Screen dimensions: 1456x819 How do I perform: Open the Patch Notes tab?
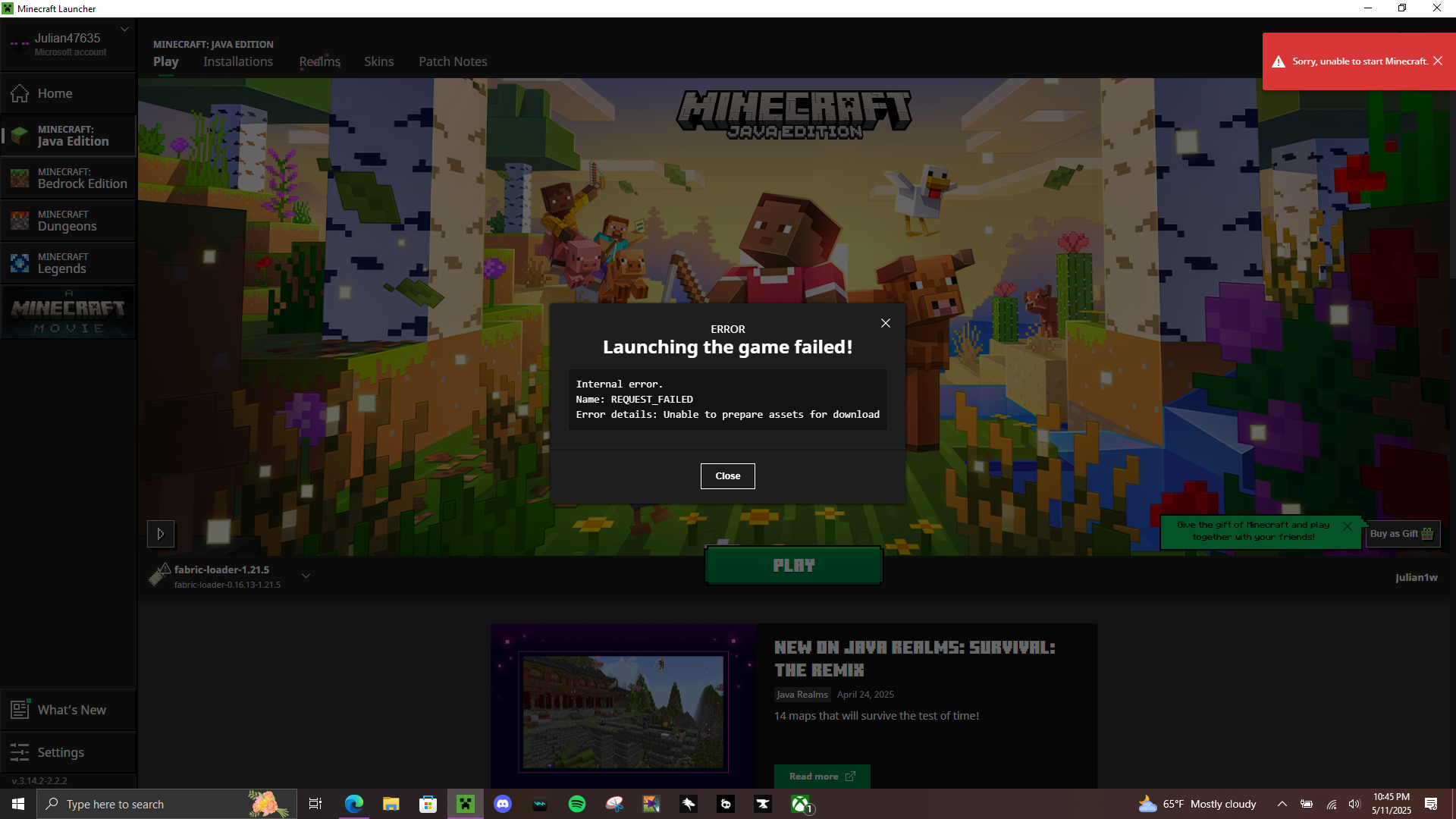point(453,61)
